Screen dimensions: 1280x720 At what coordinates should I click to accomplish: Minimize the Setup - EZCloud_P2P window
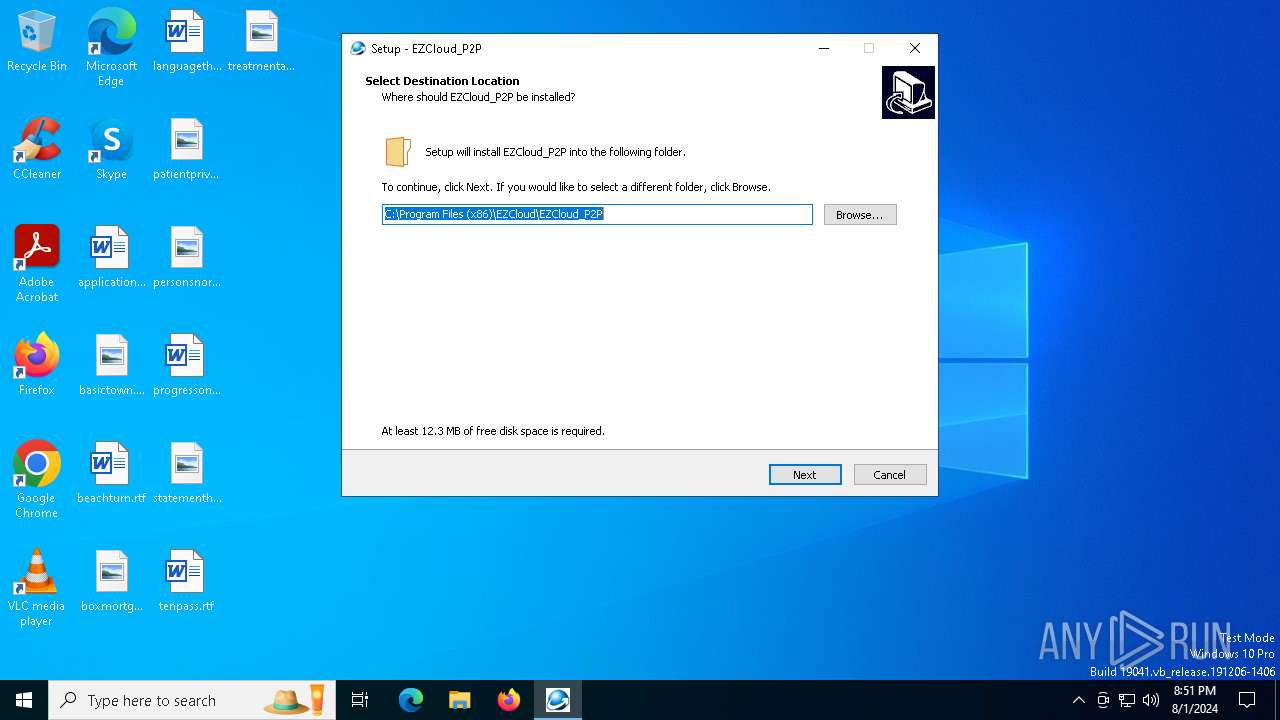tap(824, 48)
